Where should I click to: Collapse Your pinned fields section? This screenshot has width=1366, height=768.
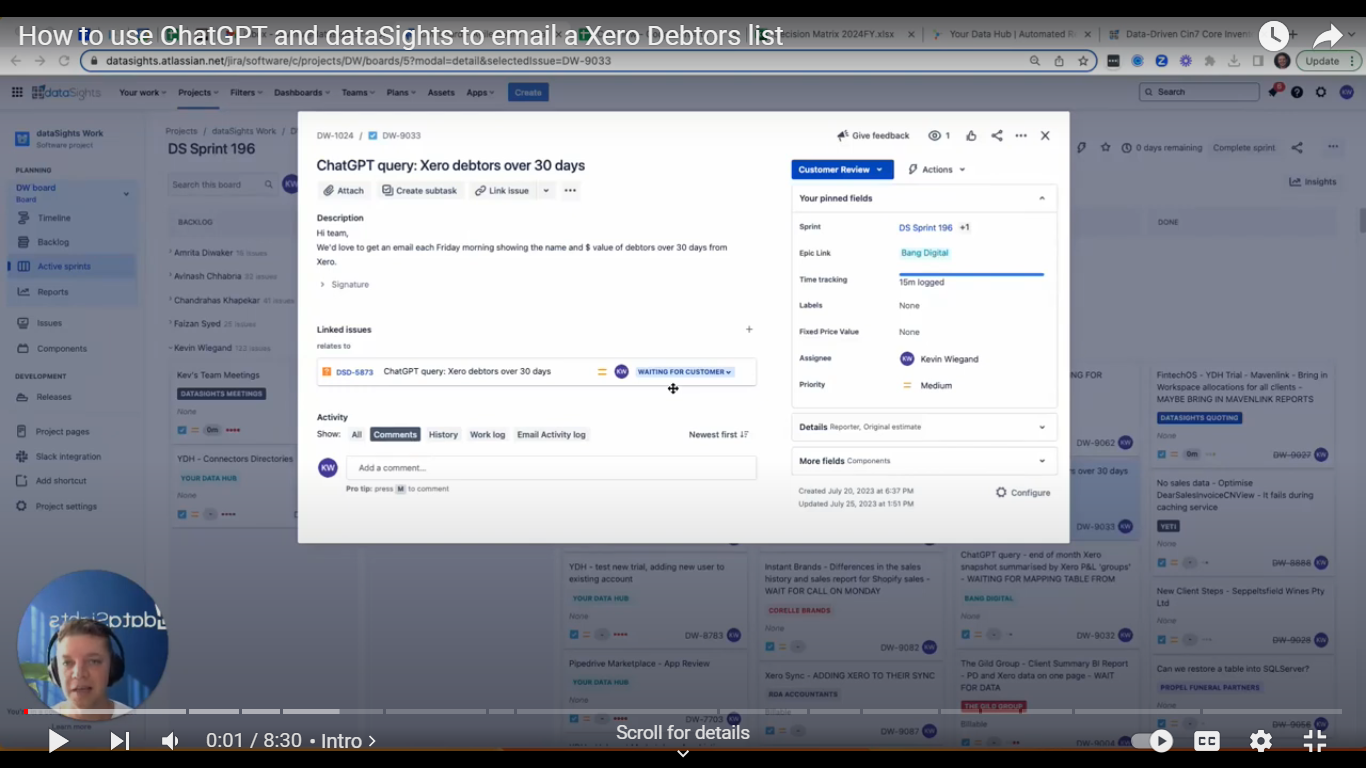pos(1042,198)
